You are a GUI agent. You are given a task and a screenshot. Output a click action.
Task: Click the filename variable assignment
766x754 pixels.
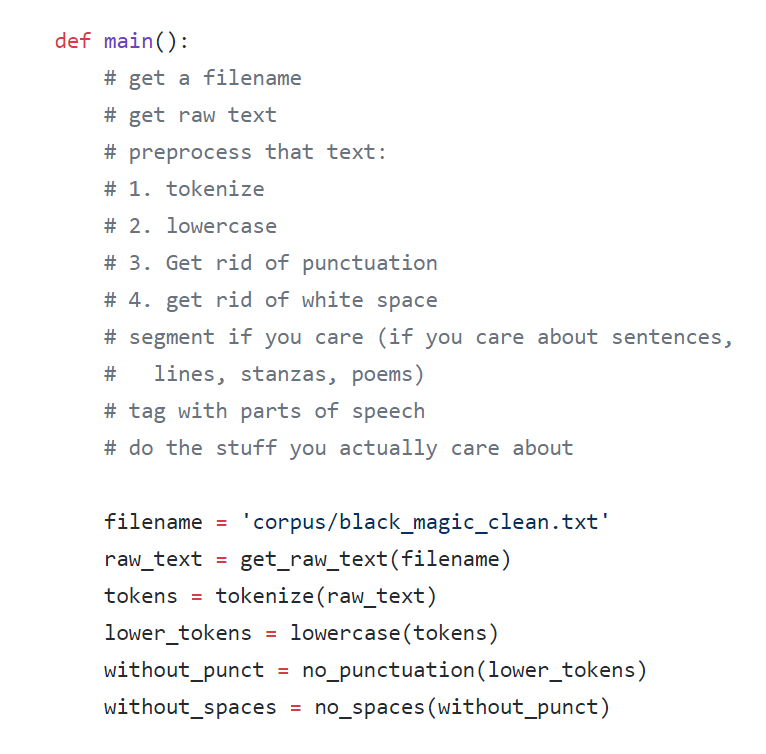tap(357, 522)
